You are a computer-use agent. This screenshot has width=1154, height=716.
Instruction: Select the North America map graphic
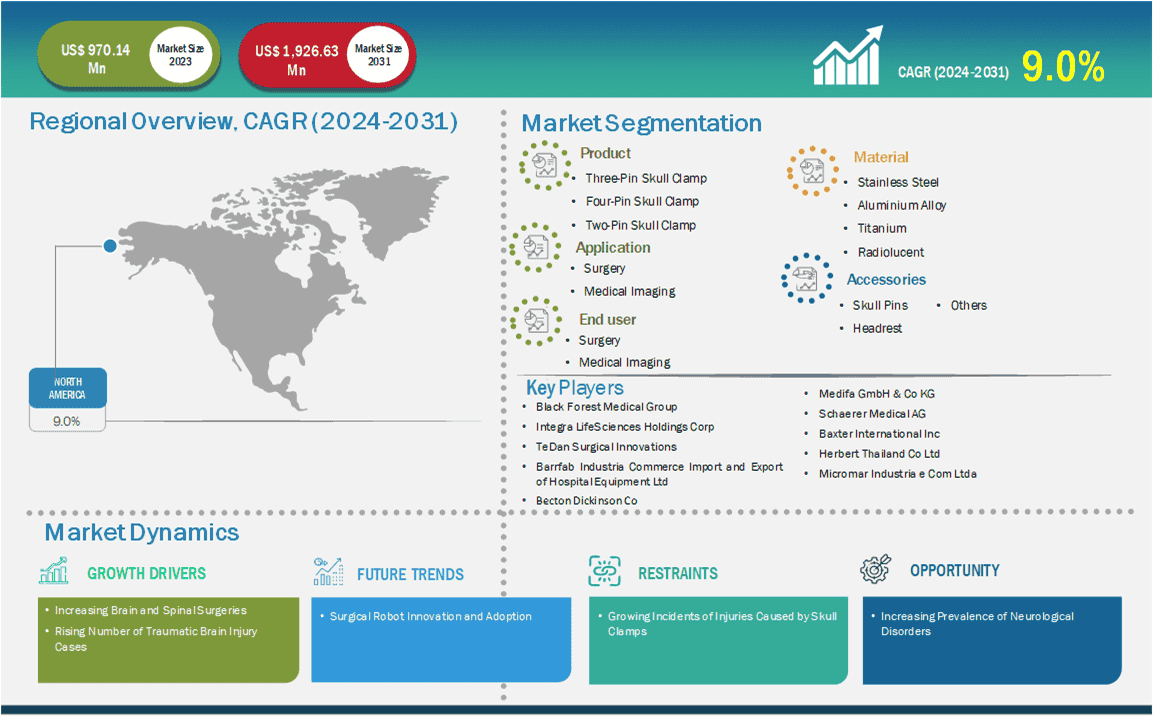click(x=283, y=287)
